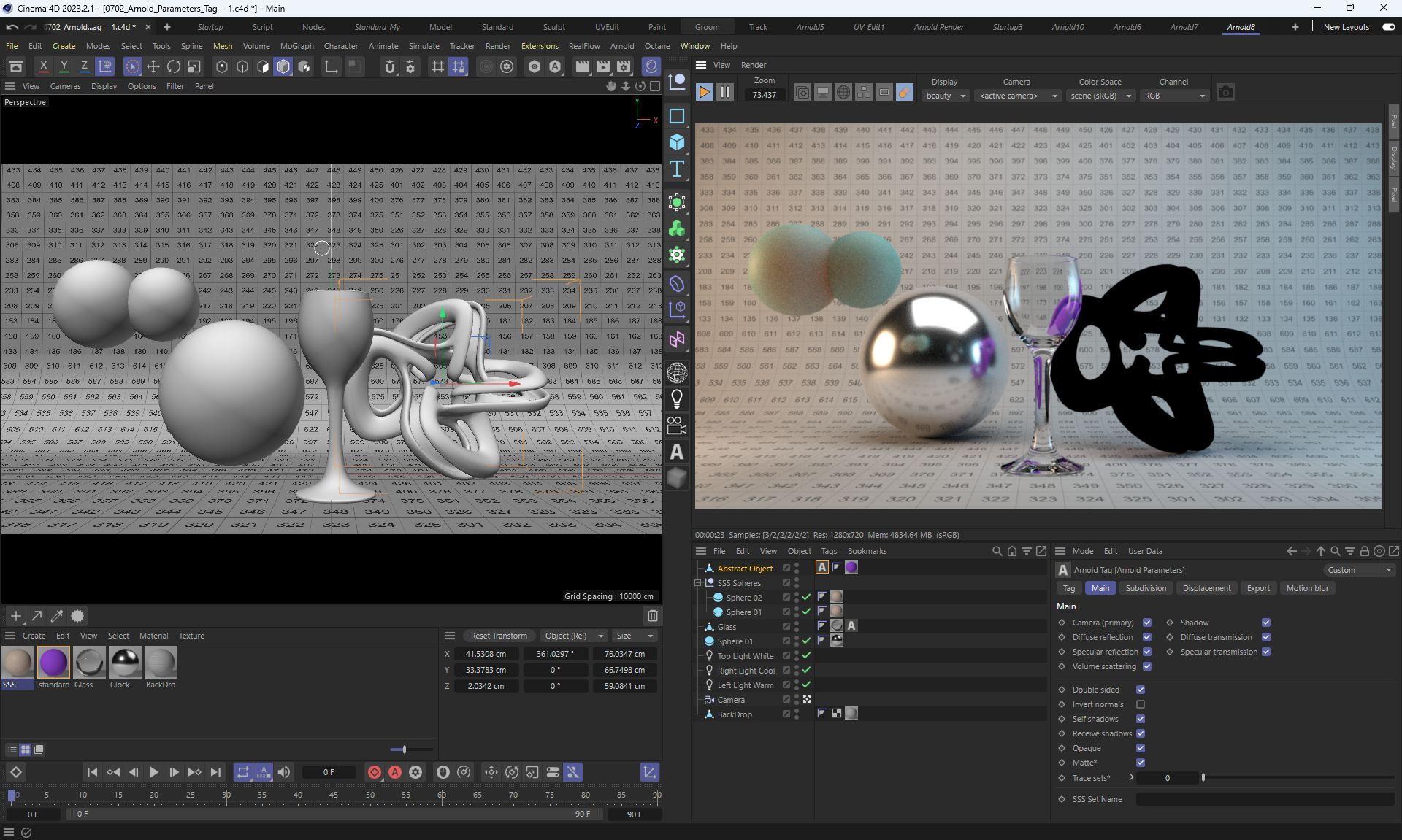Add a cube primitive from side palette
Image resolution: width=1402 pixels, height=840 pixels.
pyautogui.click(x=677, y=142)
